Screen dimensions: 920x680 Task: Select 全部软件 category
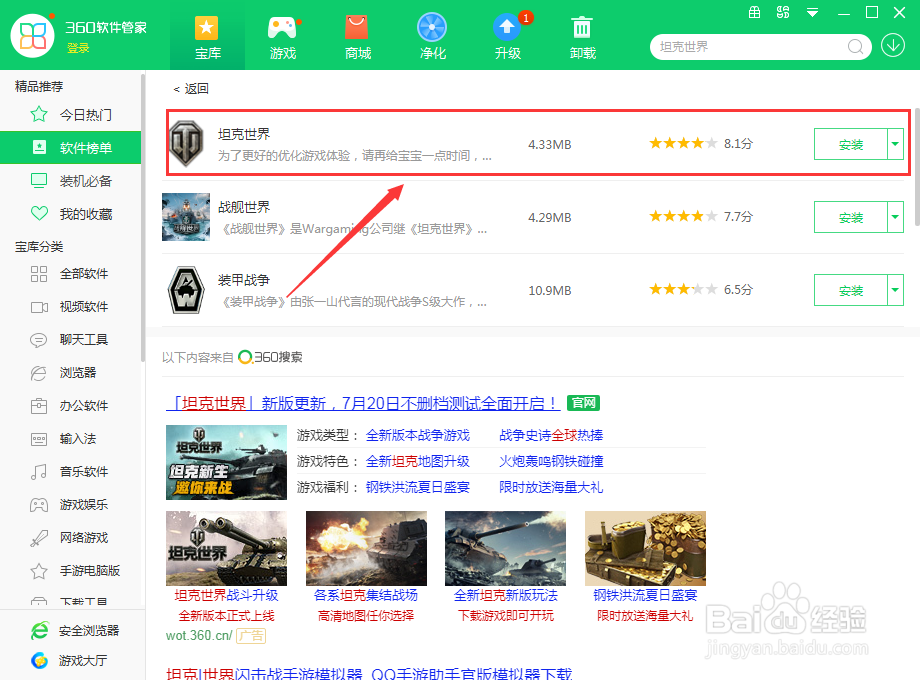click(70, 273)
